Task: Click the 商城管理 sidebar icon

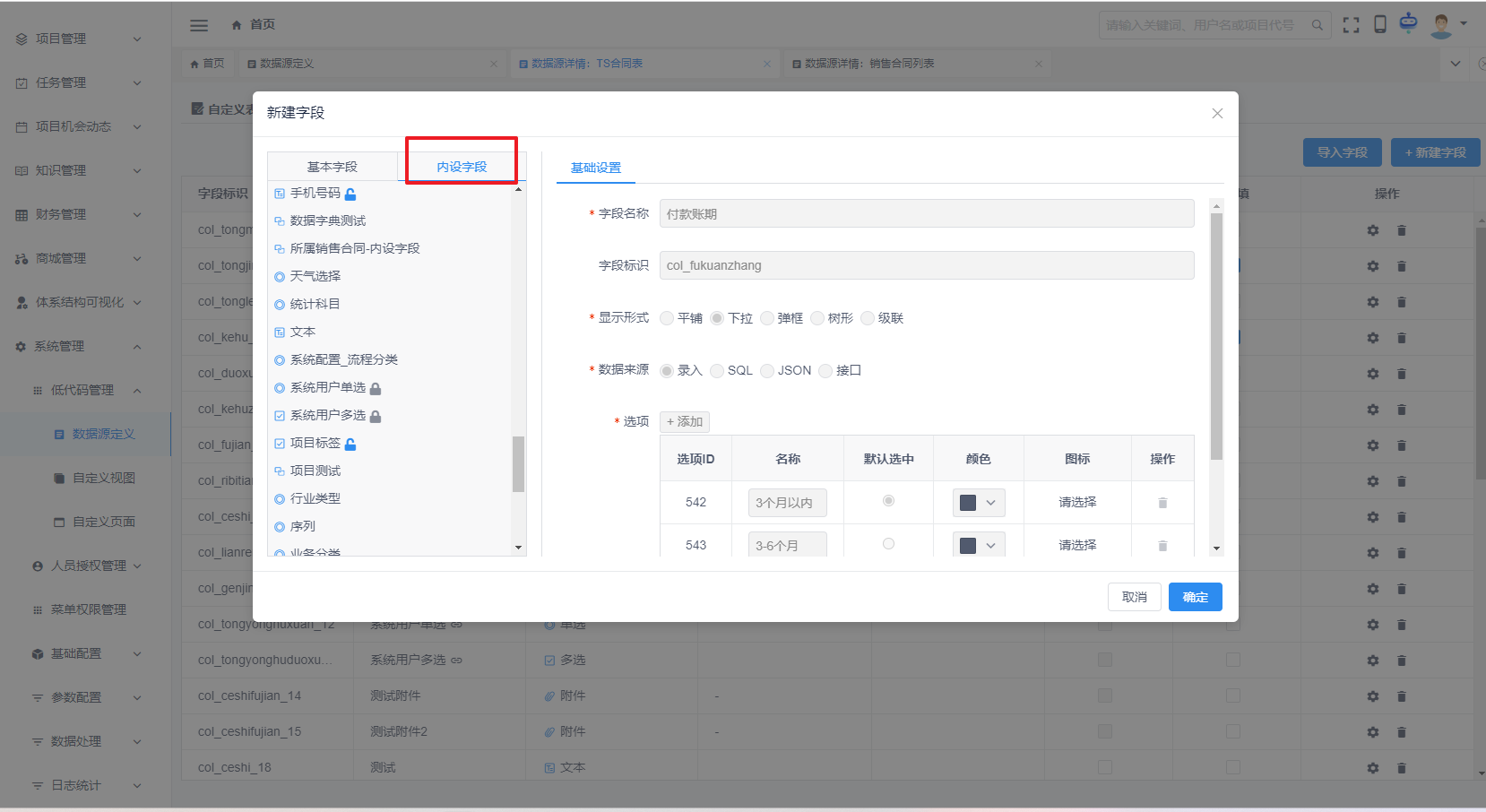Action: click(x=22, y=258)
